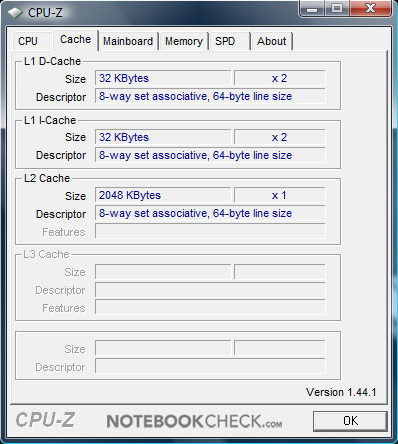Viewport: 398px width, 444px height.
Task: Switch to the CPU tab
Action: [31, 41]
